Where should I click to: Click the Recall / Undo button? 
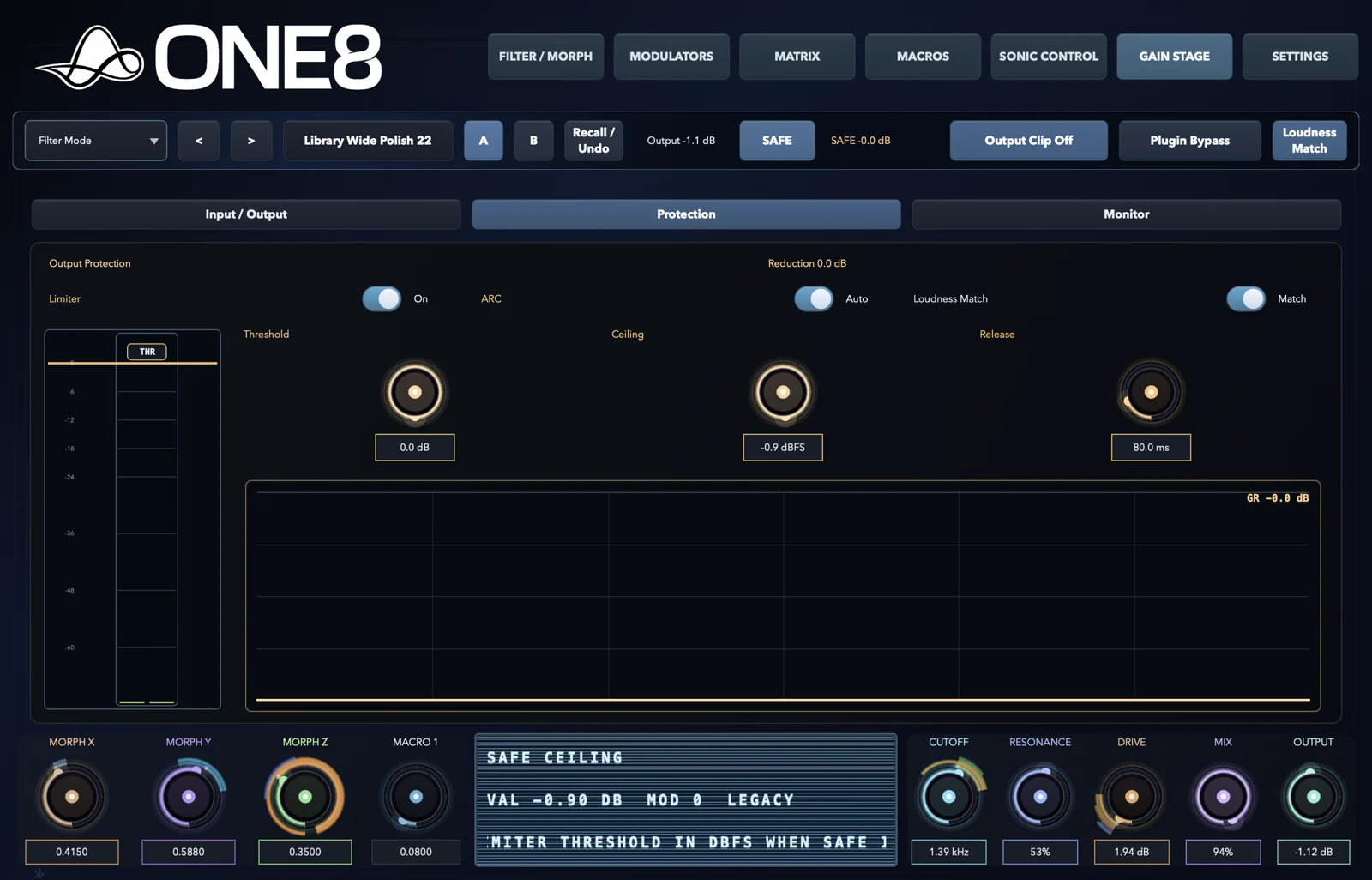[593, 141]
